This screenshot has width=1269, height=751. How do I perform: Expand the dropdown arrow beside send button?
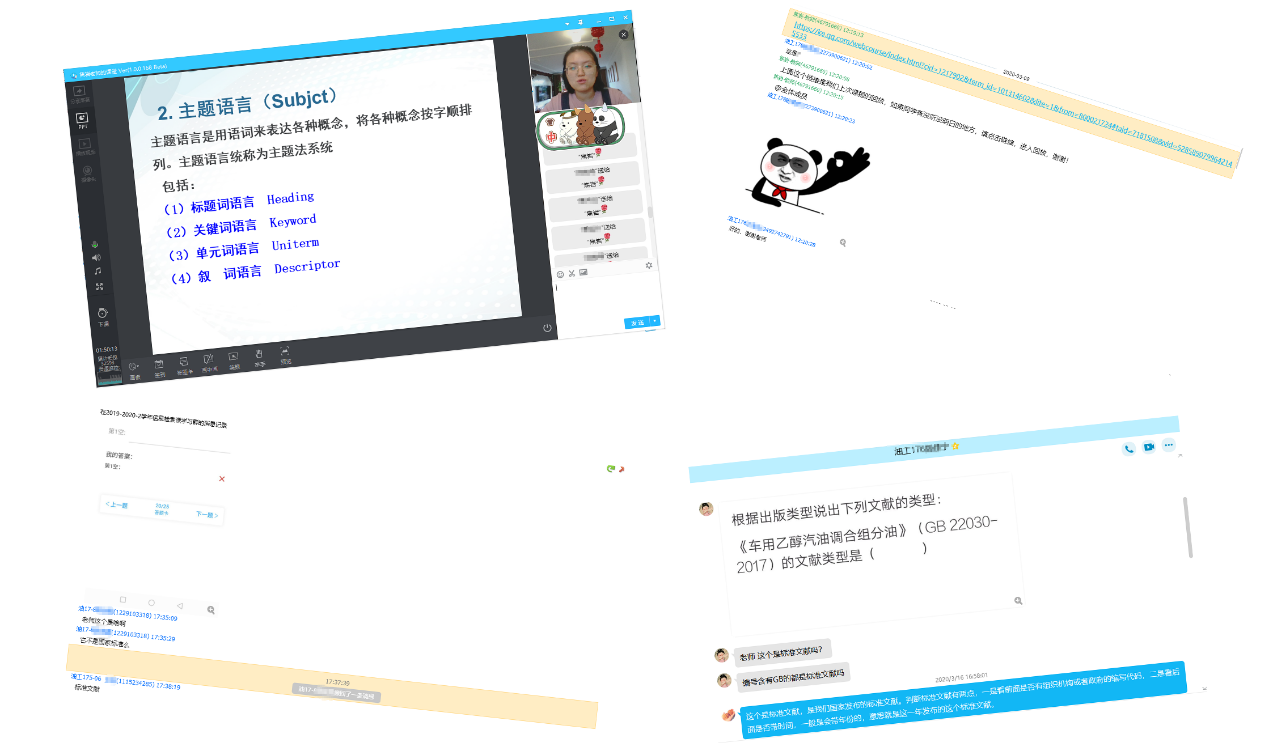pos(655,320)
